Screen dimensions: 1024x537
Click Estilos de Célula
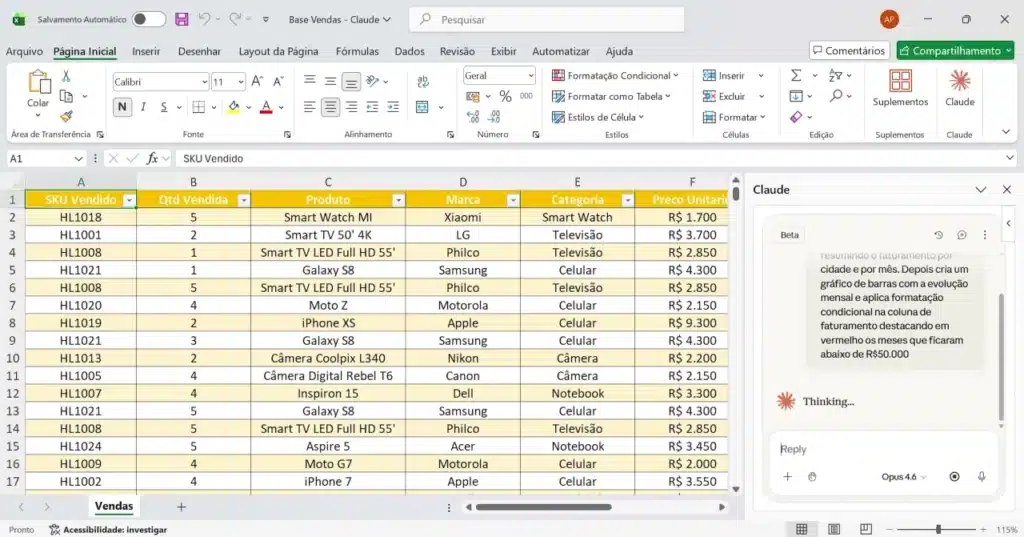598,118
